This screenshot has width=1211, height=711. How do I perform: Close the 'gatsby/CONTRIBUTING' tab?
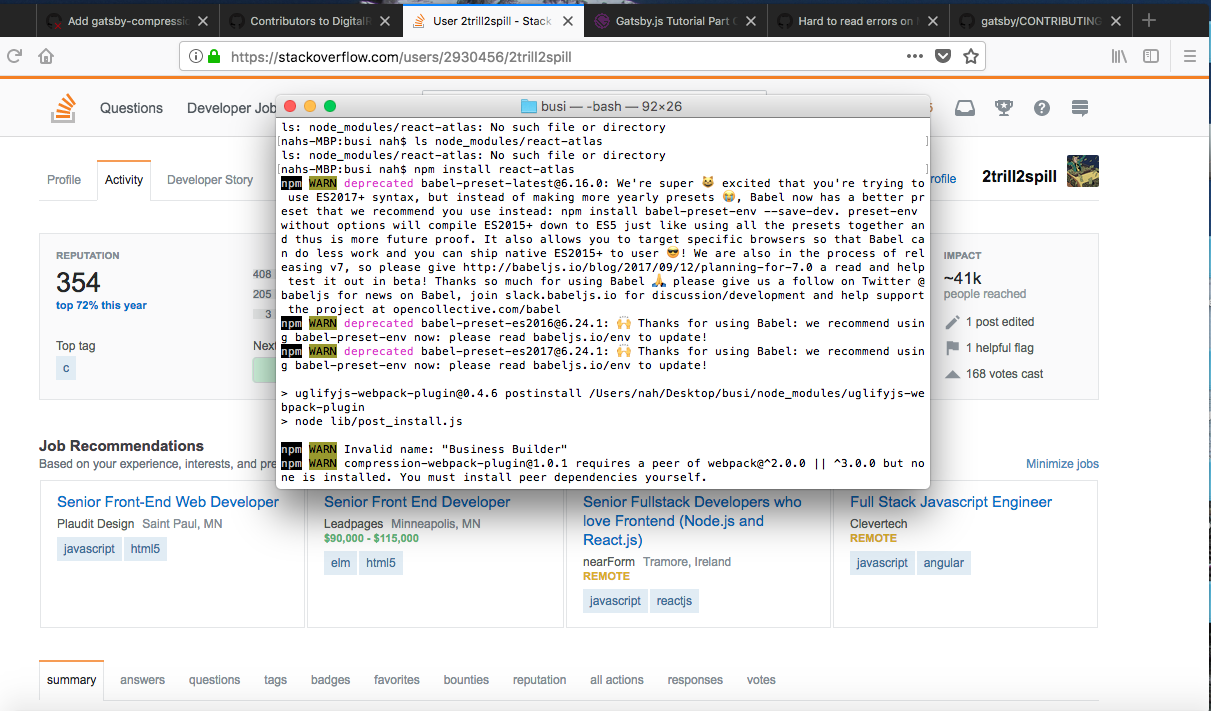click(1114, 21)
